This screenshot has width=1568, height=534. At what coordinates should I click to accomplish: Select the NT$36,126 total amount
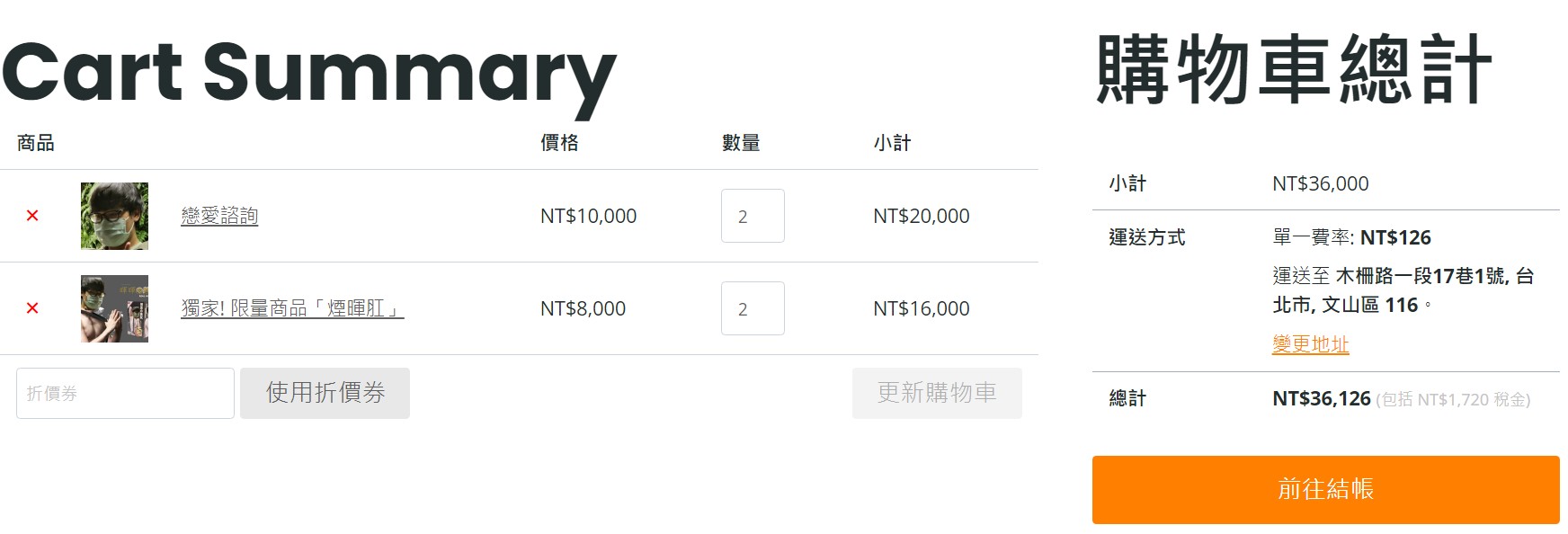(x=1321, y=398)
